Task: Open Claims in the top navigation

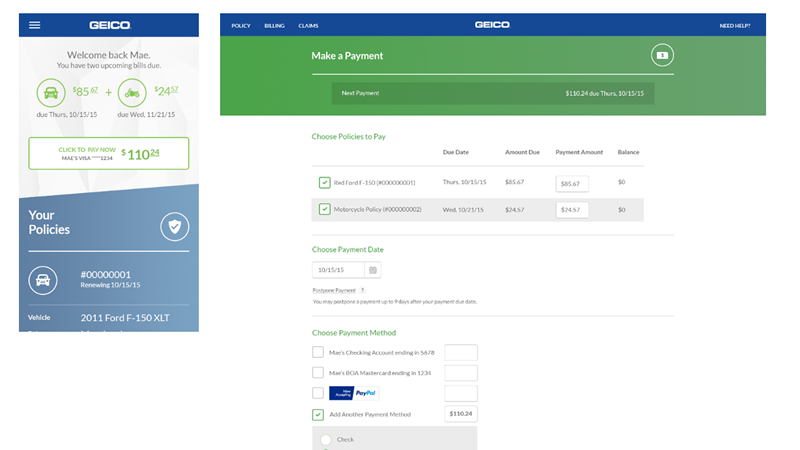Action: 308,25
